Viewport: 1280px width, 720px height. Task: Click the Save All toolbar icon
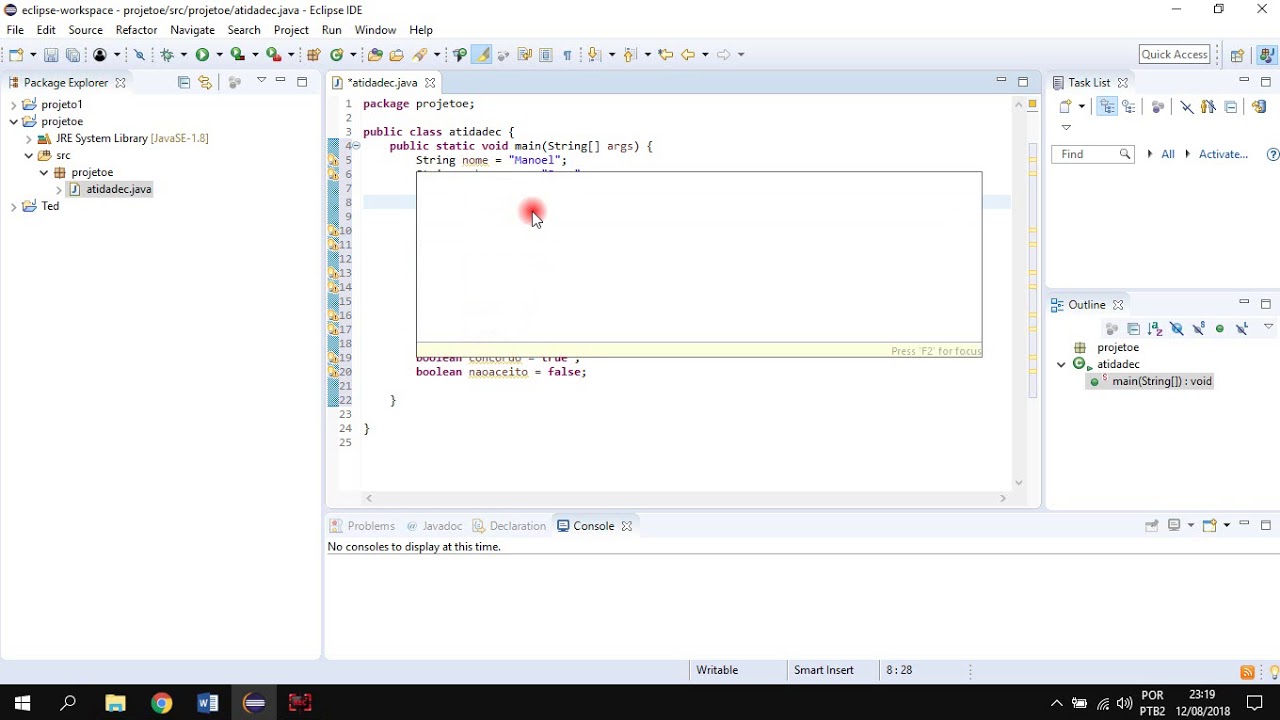(x=73, y=55)
